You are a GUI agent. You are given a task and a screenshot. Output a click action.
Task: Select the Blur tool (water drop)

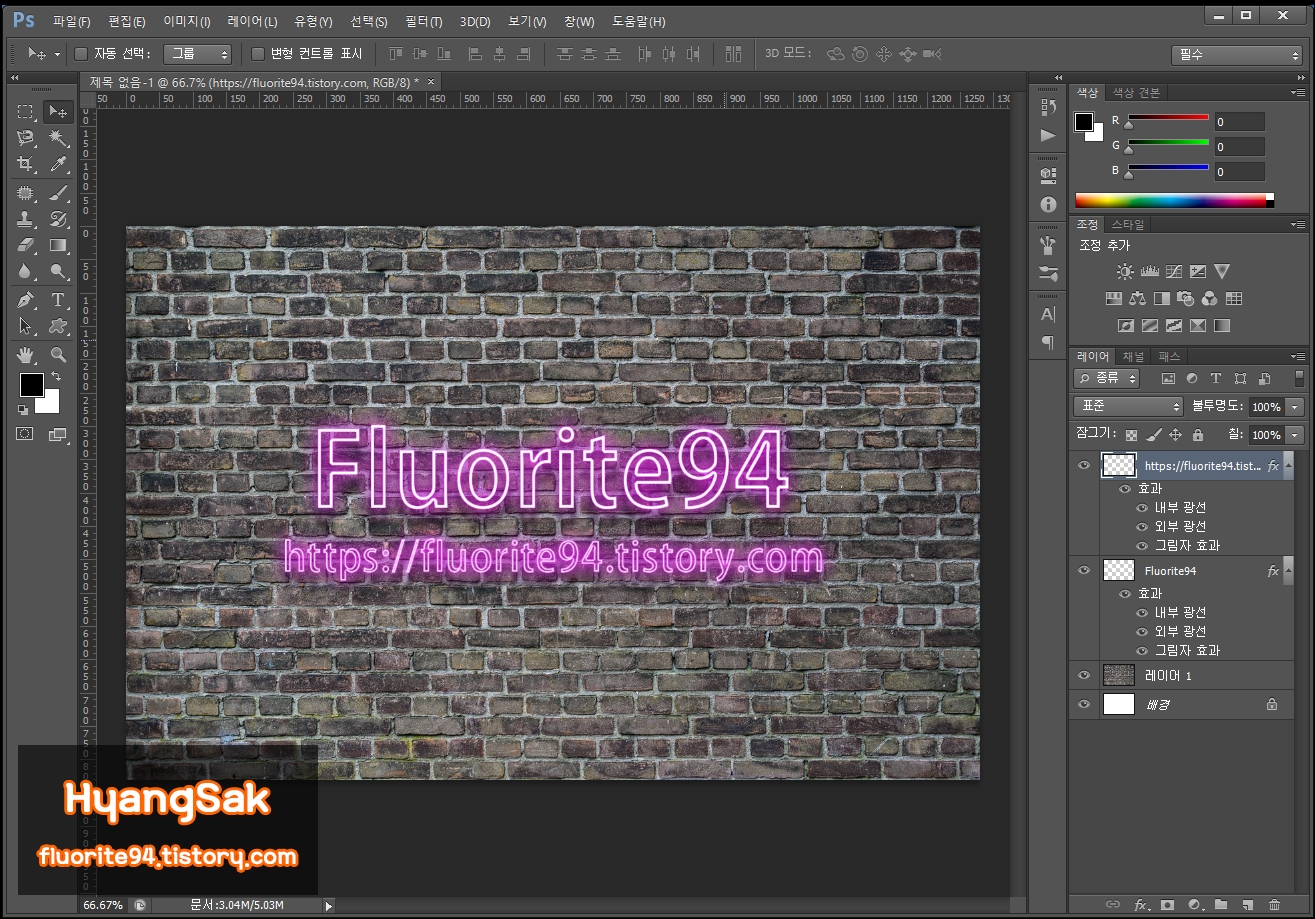click(26, 271)
